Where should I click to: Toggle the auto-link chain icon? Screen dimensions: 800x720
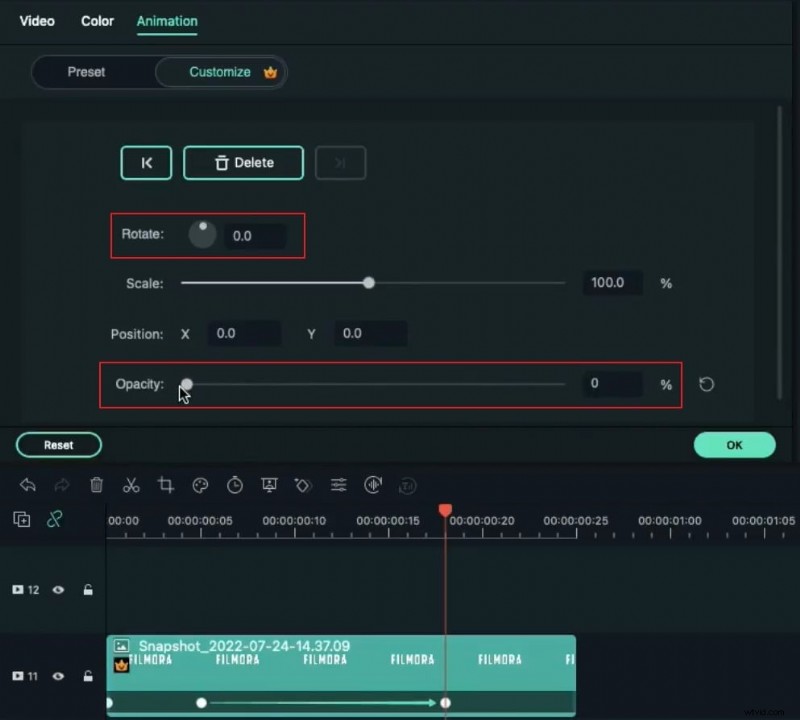click(55, 519)
